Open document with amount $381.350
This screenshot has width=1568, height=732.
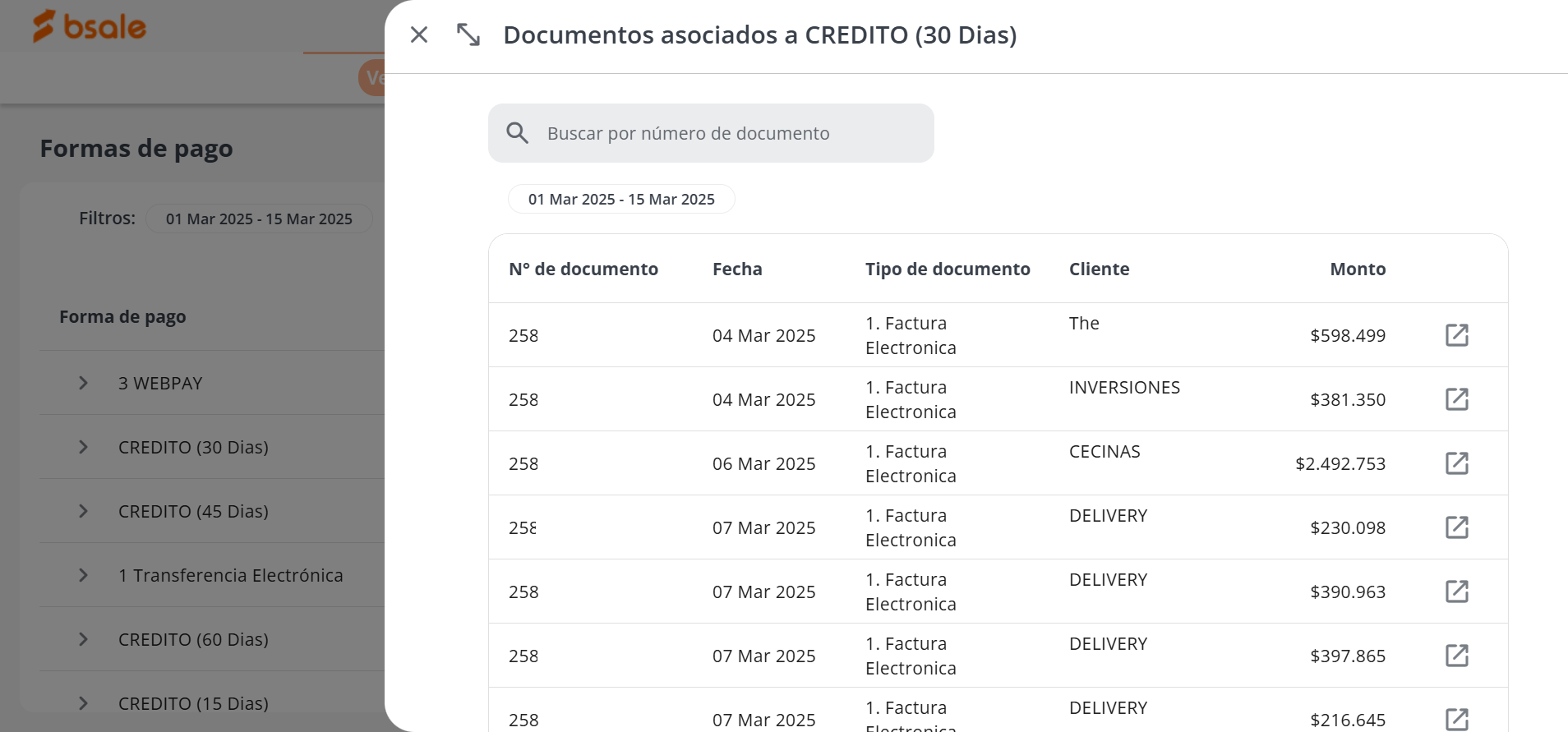pos(1457,399)
